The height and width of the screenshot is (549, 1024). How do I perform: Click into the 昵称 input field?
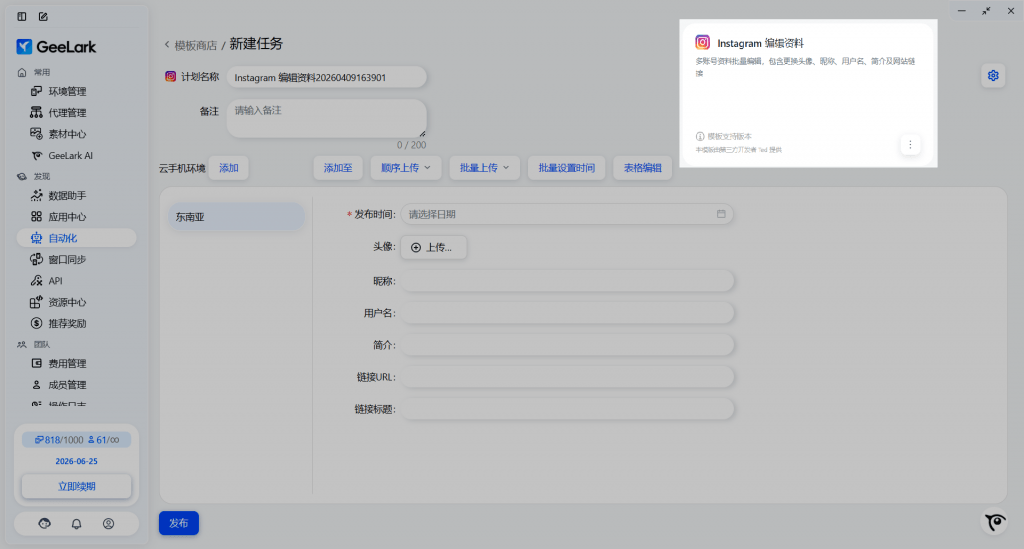[x=567, y=281]
